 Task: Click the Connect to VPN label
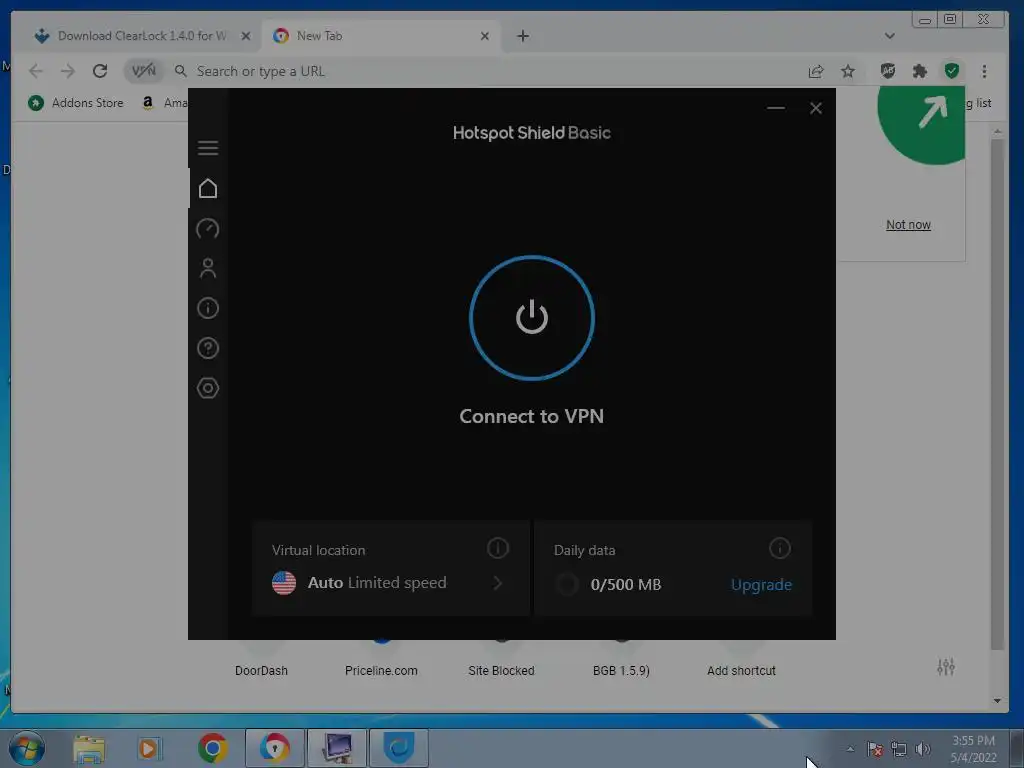tap(532, 416)
